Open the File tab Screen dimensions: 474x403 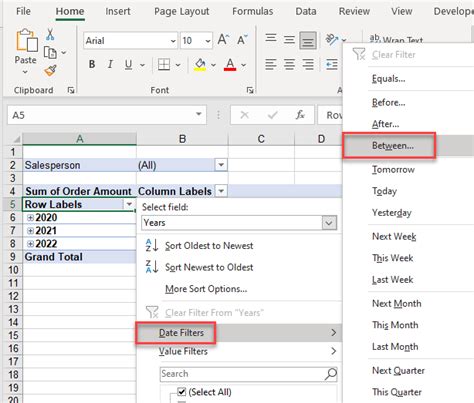23,11
